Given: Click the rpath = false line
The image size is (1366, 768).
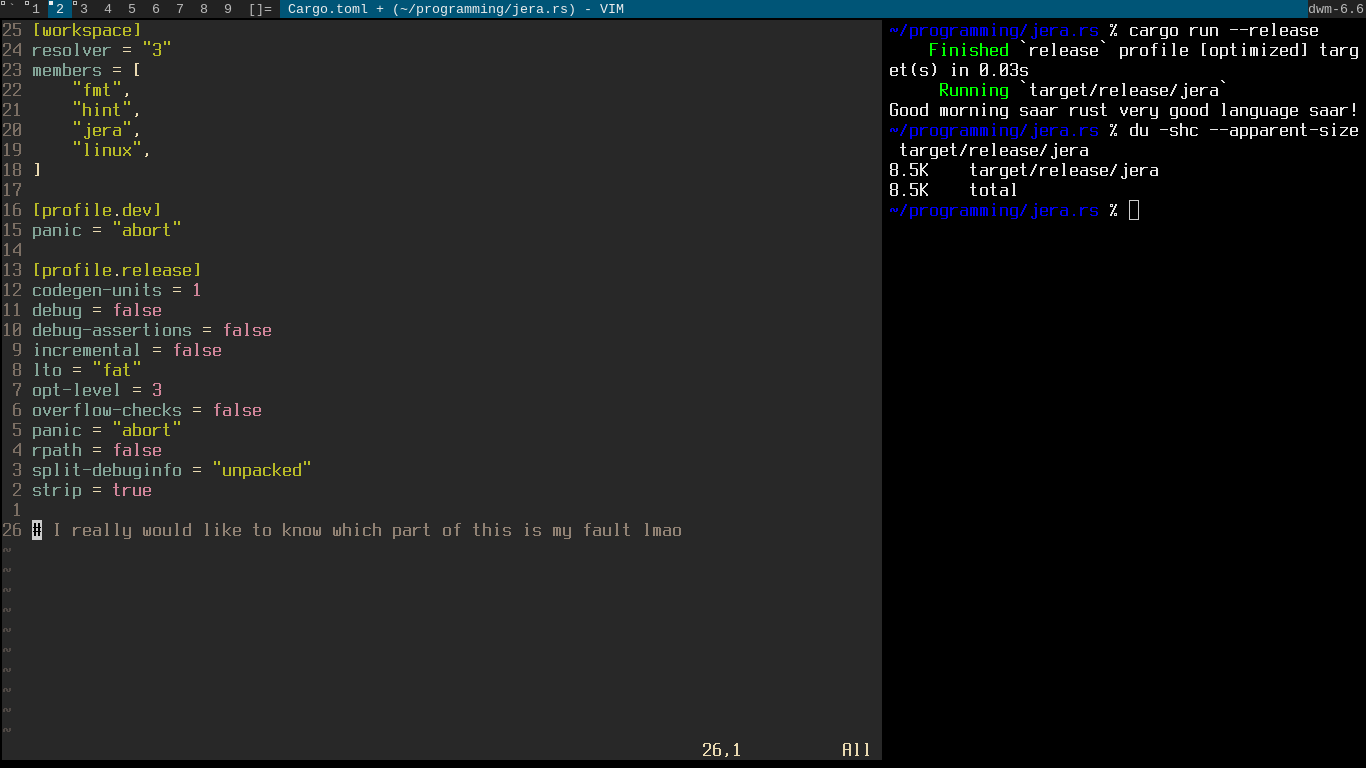Looking at the screenshot, I should (x=97, y=450).
